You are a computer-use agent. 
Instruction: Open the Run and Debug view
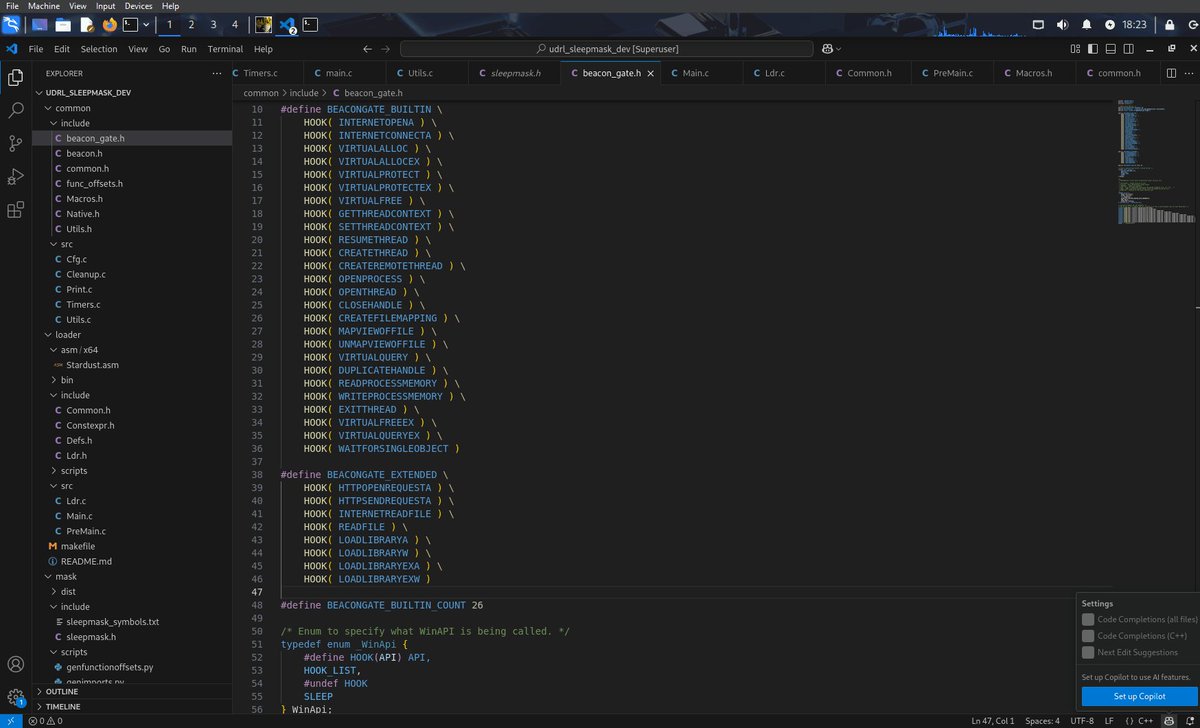(16, 176)
